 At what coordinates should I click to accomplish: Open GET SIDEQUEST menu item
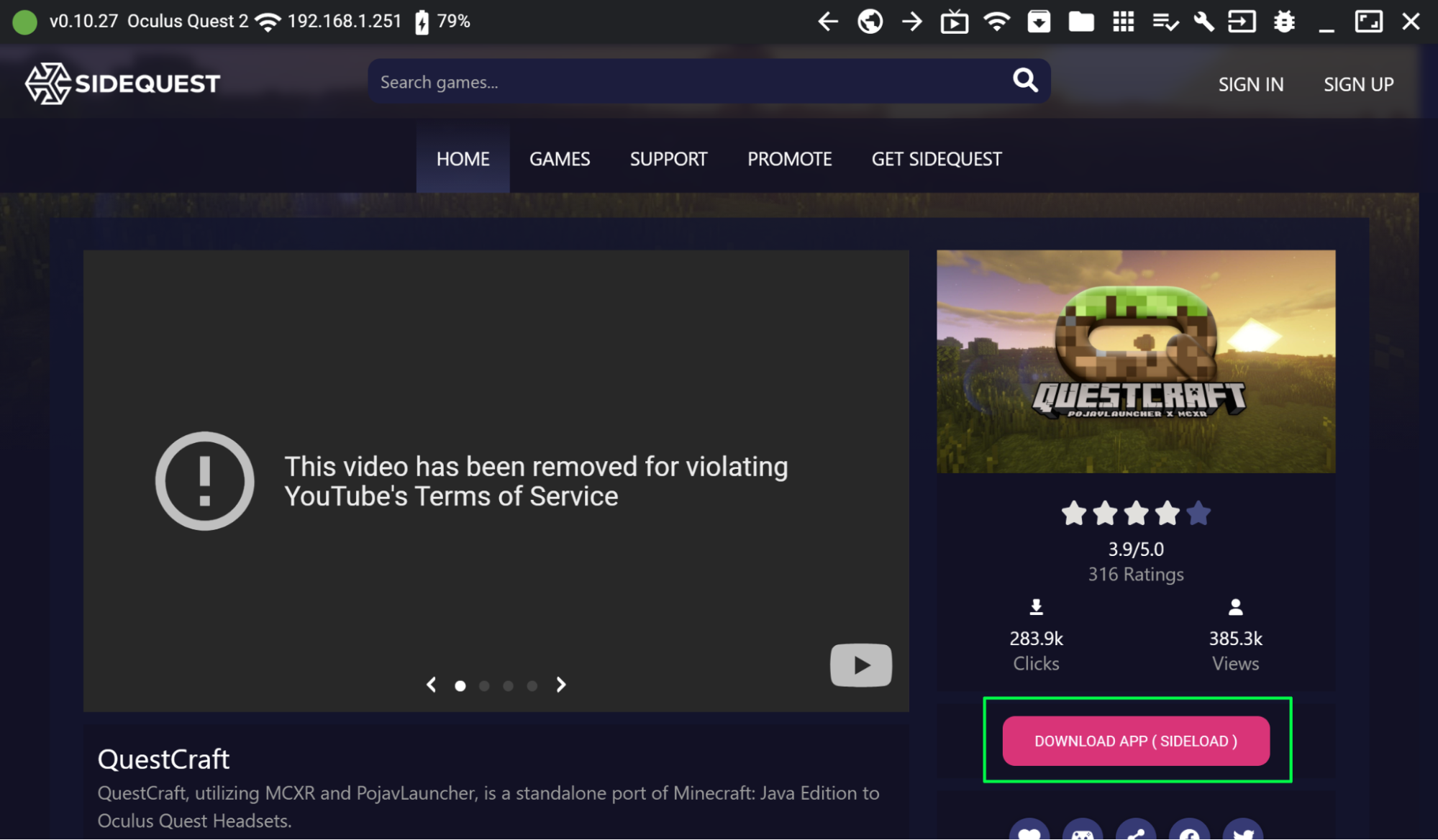pos(937,159)
